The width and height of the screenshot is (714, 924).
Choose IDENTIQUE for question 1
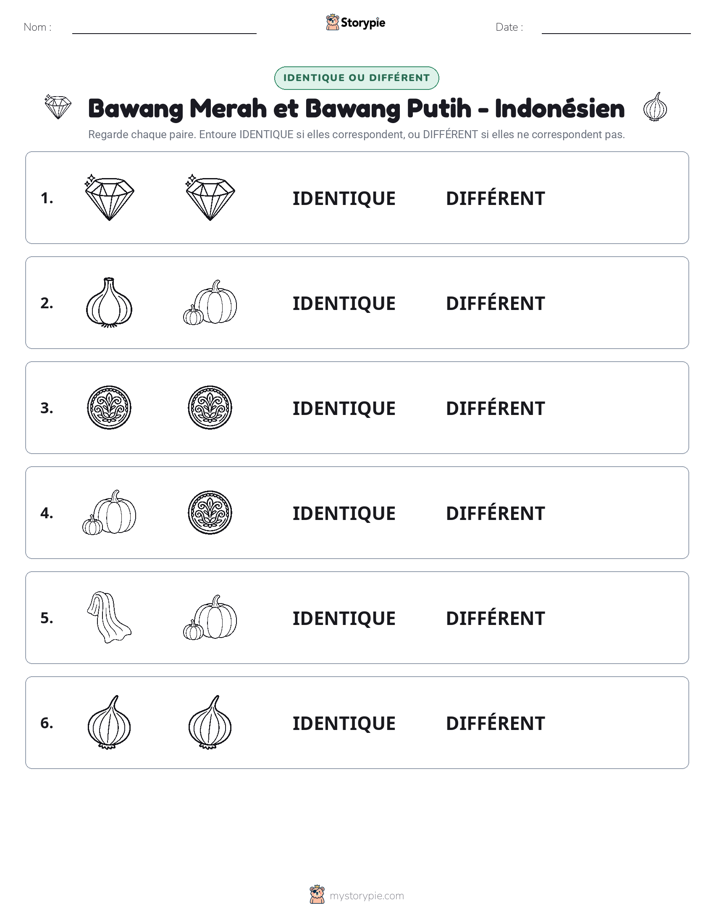[x=344, y=199]
